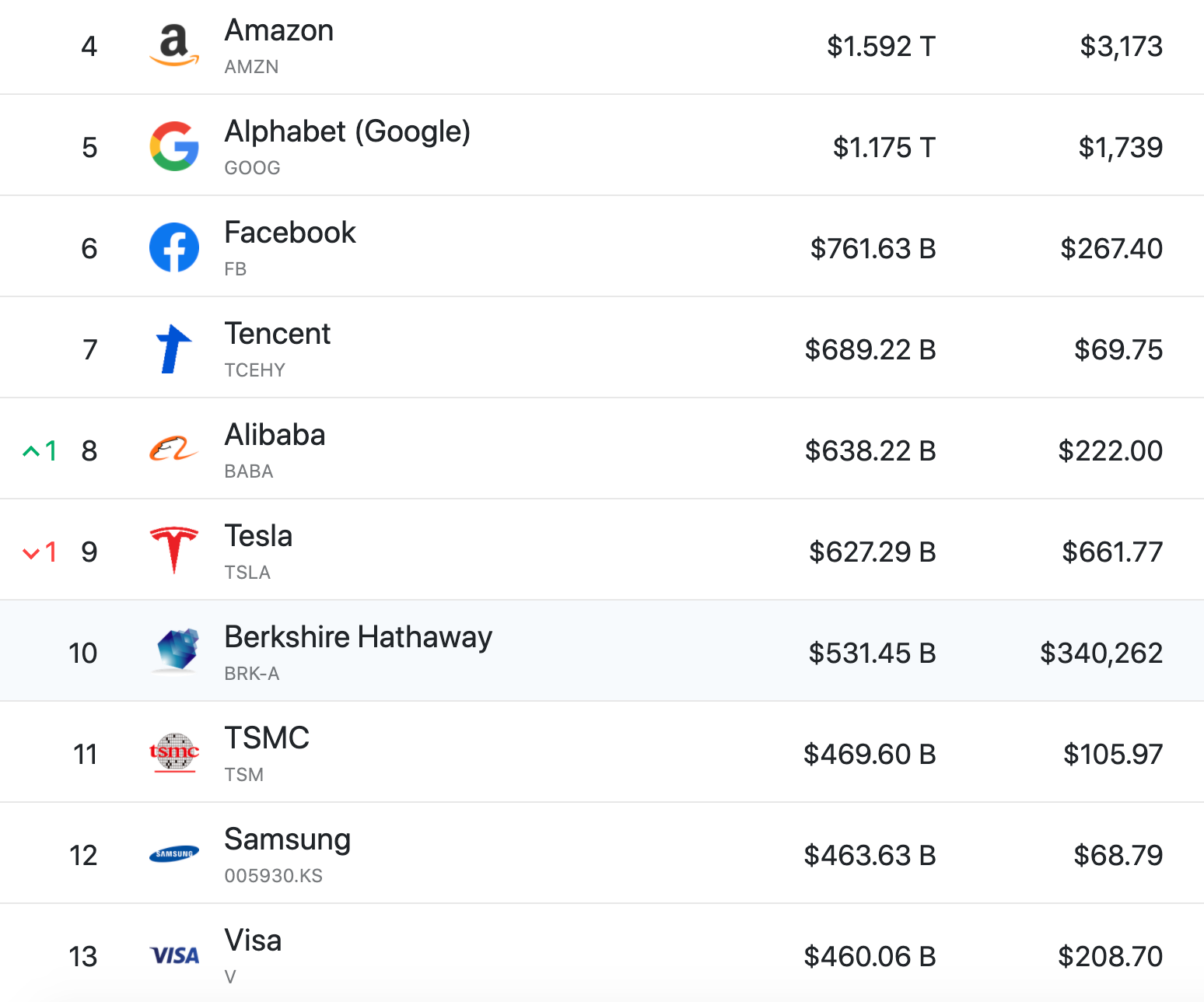
Task: Click the Amazon logo icon
Action: [174, 45]
